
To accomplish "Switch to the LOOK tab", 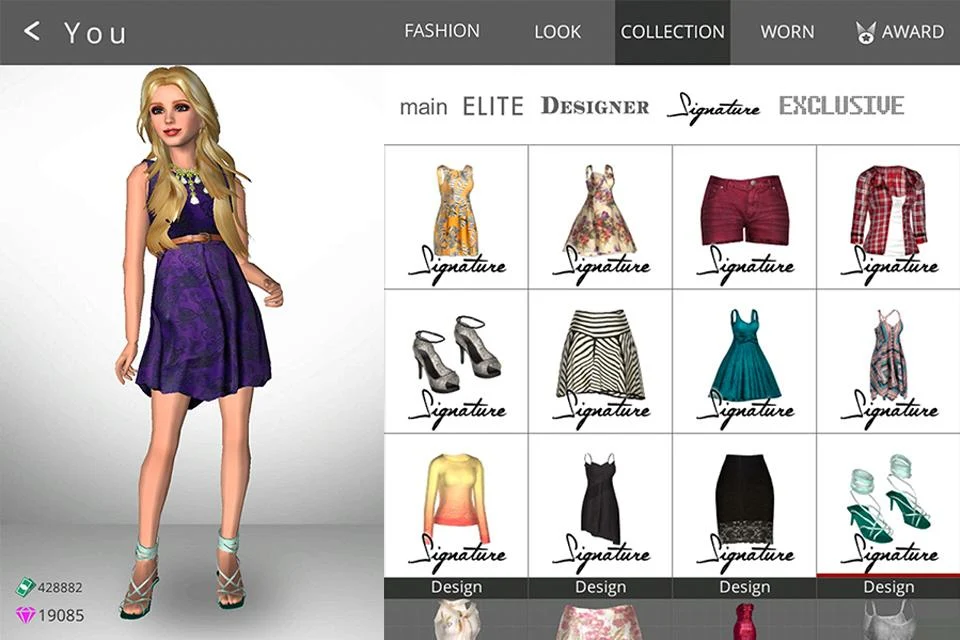I will pos(557,32).
